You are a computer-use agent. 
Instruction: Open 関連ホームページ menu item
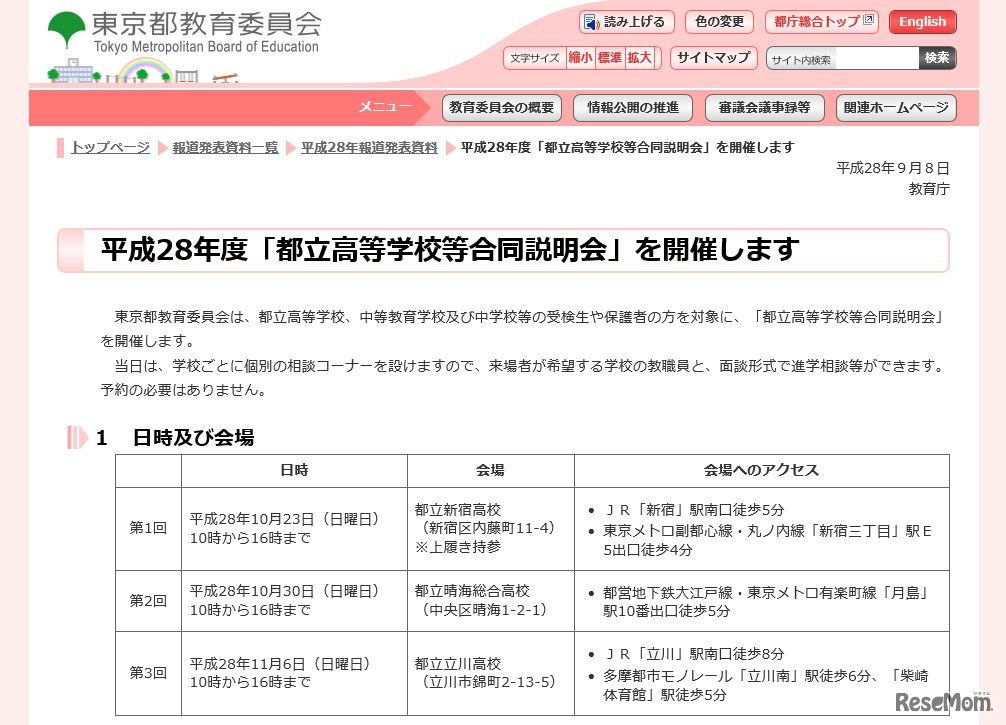[895, 108]
